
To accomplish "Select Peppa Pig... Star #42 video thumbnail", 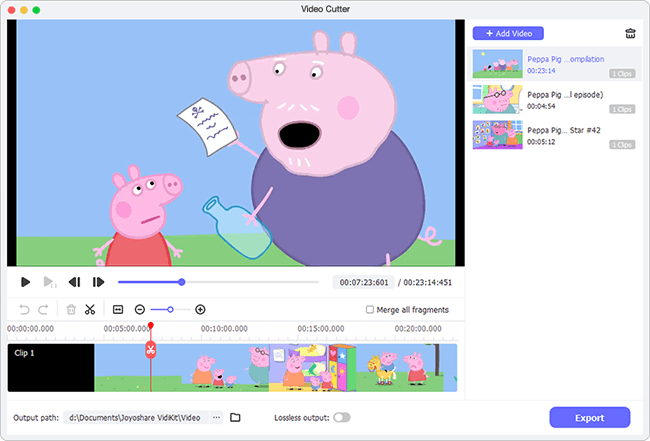I will (497, 135).
